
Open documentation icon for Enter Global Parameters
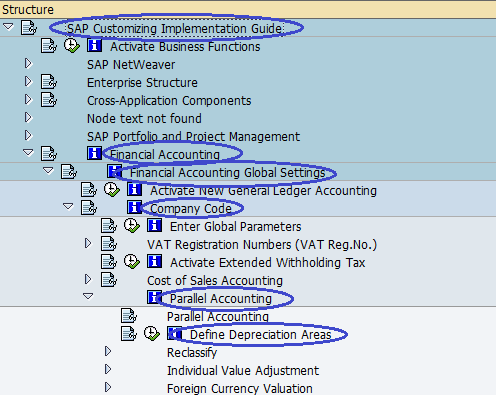(109, 225)
